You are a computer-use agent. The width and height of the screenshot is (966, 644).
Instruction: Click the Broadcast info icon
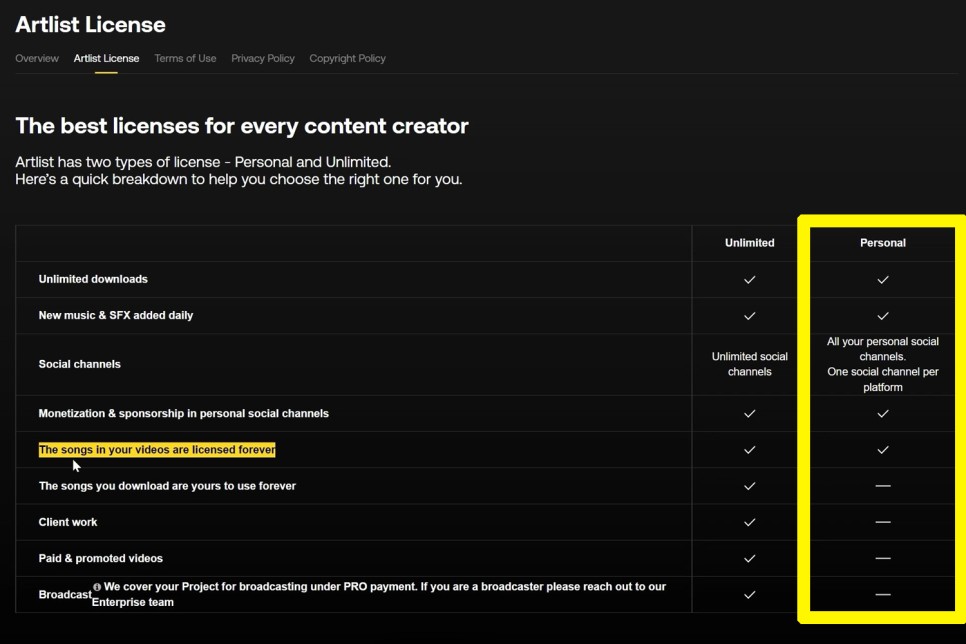(x=97, y=587)
